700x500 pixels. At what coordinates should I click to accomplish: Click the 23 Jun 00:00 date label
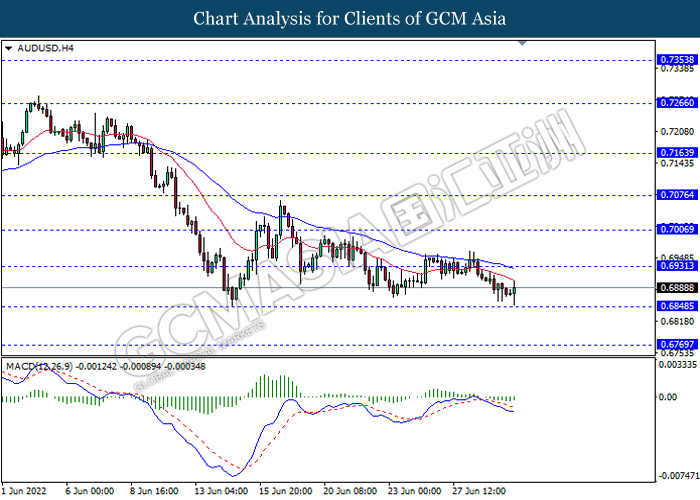(415, 491)
